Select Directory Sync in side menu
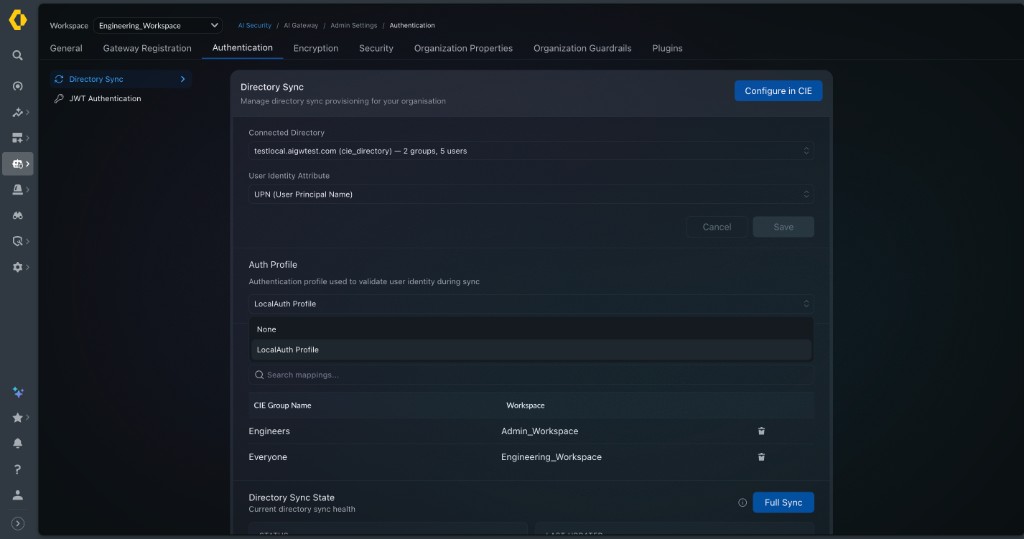This screenshot has height=539, width=1024. pyautogui.click(x=121, y=79)
